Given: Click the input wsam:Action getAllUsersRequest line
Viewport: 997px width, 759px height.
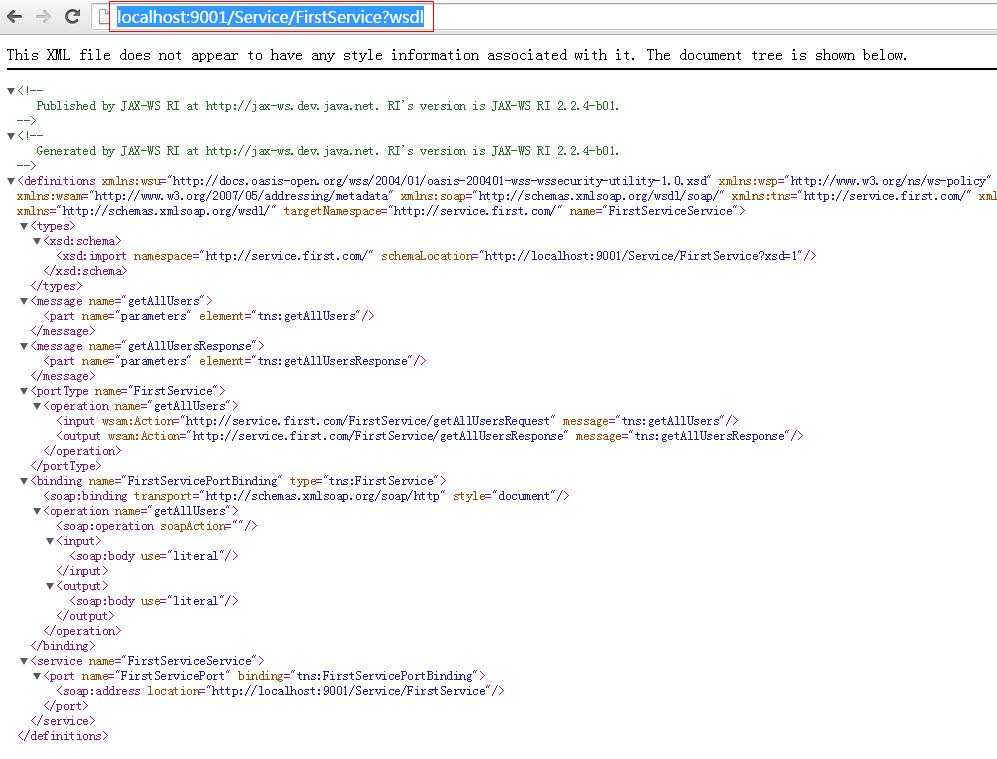Looking at the screenshot, I should point(397,421).
